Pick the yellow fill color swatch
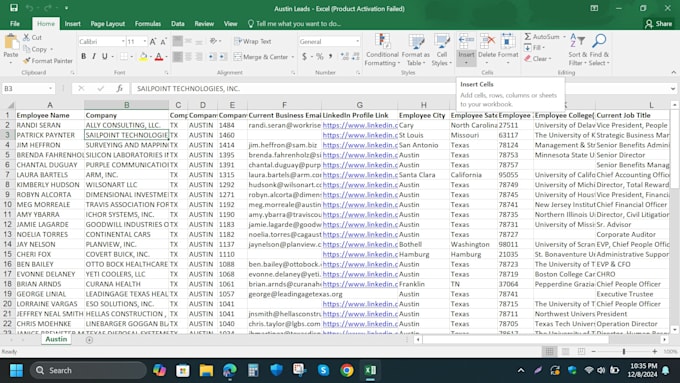 tap(143, 56)
